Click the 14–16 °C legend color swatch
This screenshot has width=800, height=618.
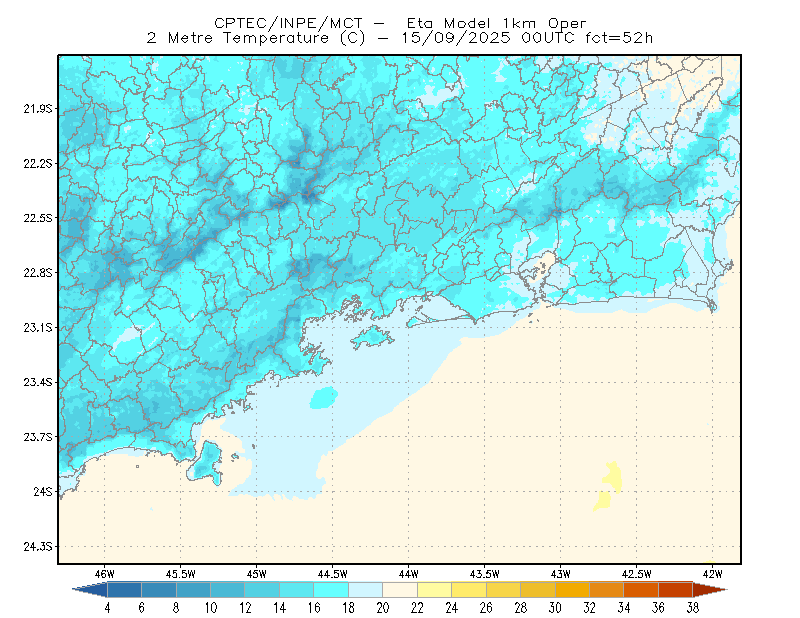pyautogui.click(x=296, y=589)
